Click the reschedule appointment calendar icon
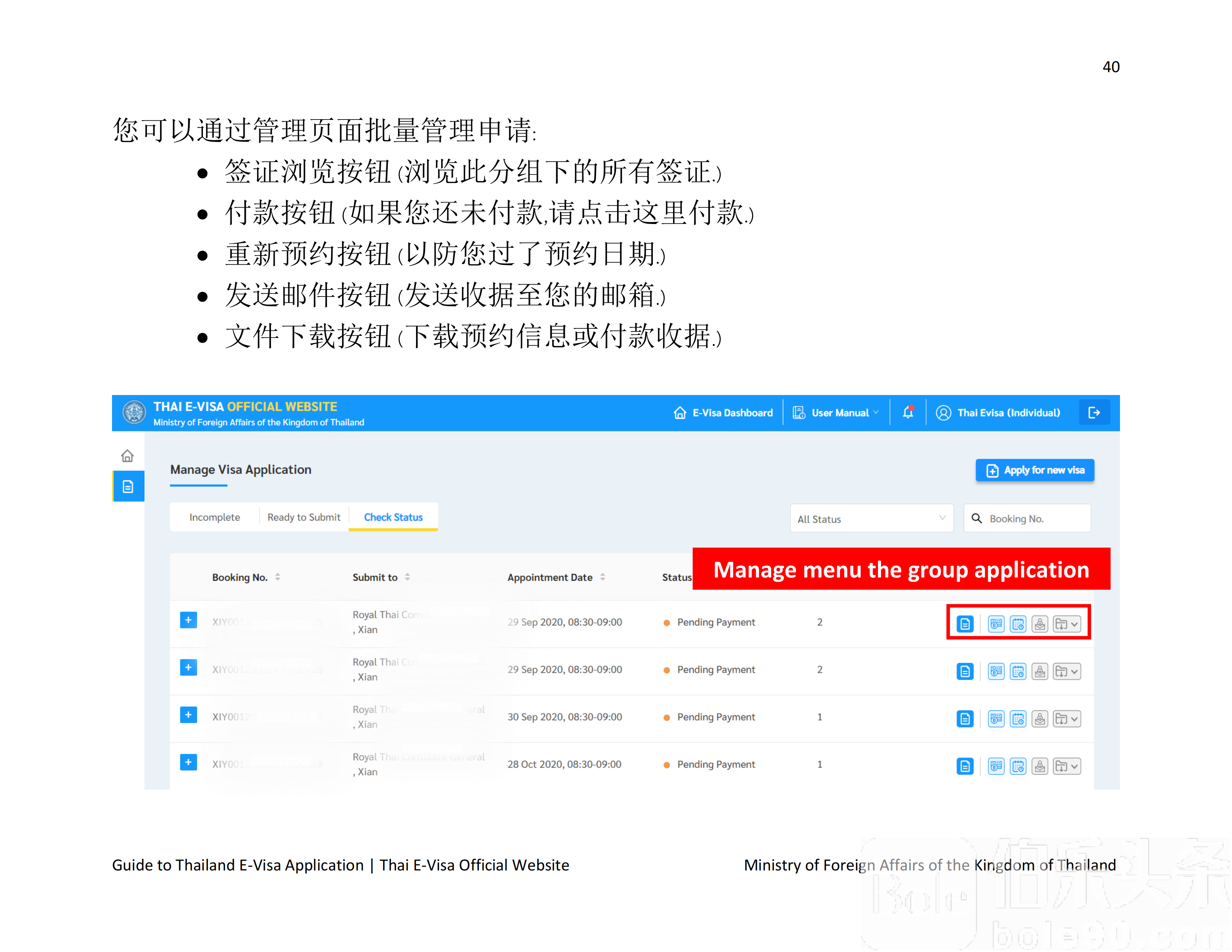1232x952 pixels. pyautogui.click(x=1019, y=624)
